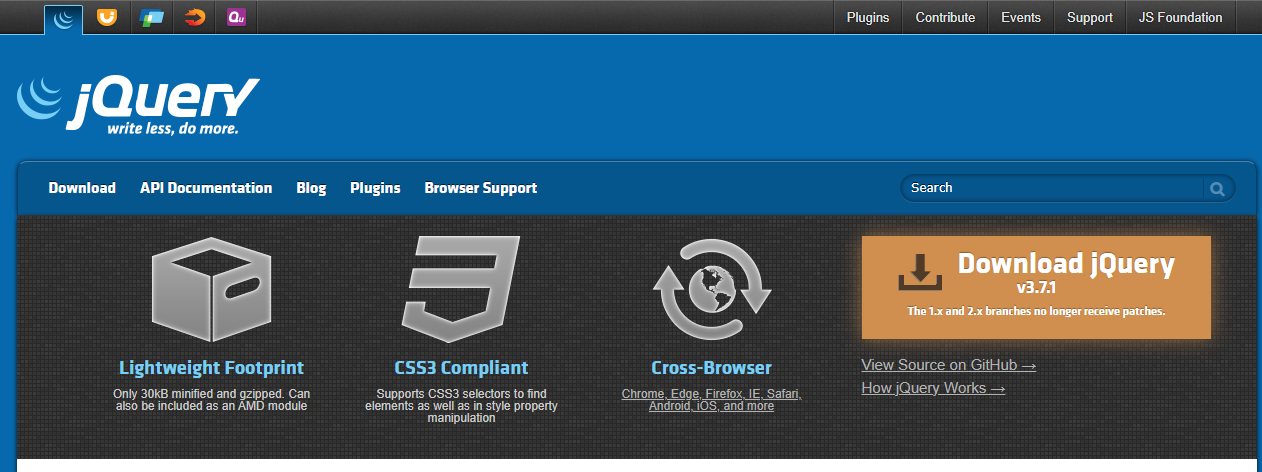The width and height of the screenshot is (1262, 472).
Task: Open the jQuery Mobile project icon
Action: click(x=151, y=17)
